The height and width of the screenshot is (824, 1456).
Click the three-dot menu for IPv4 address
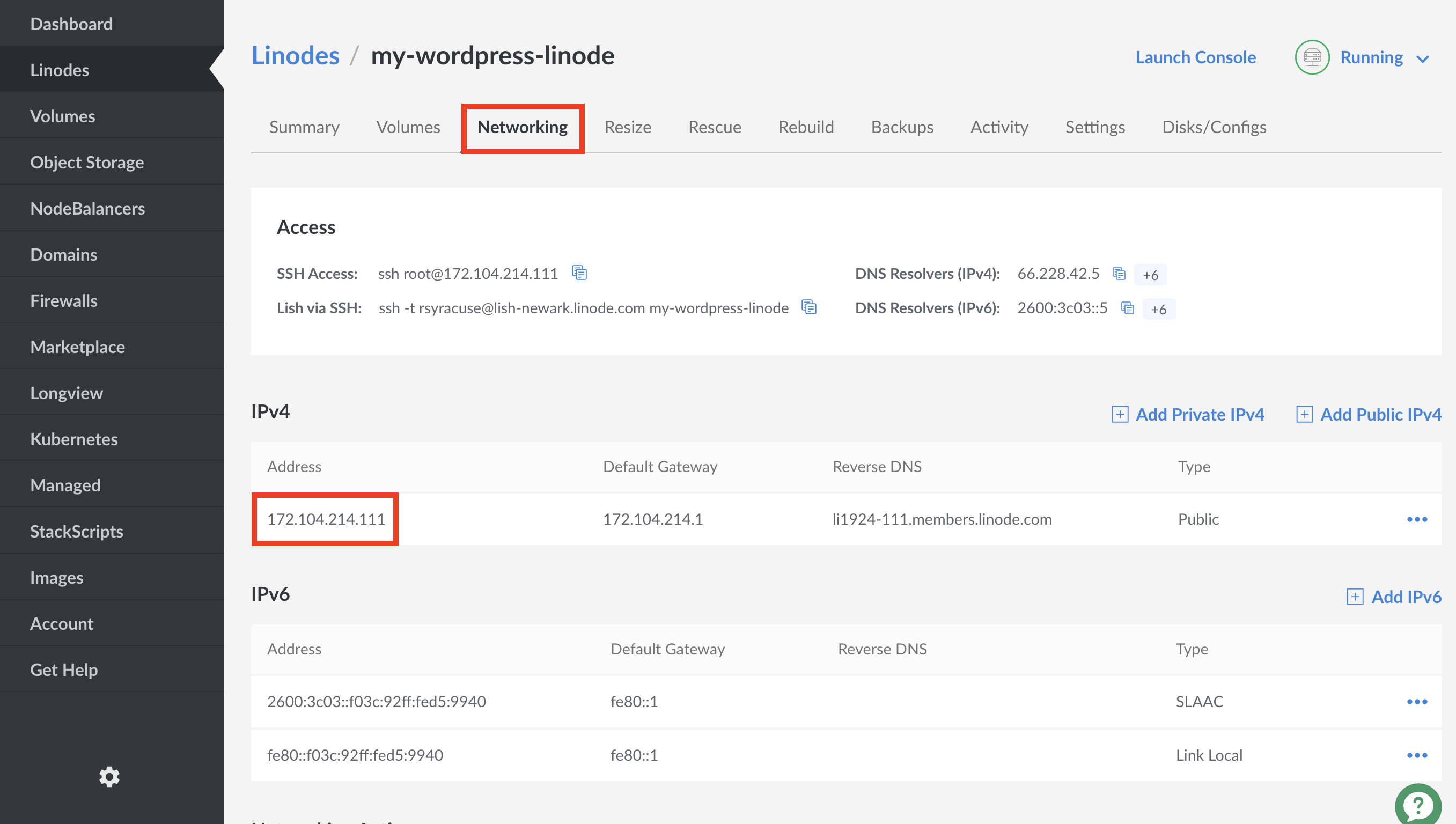click(x=1418, y=519)
